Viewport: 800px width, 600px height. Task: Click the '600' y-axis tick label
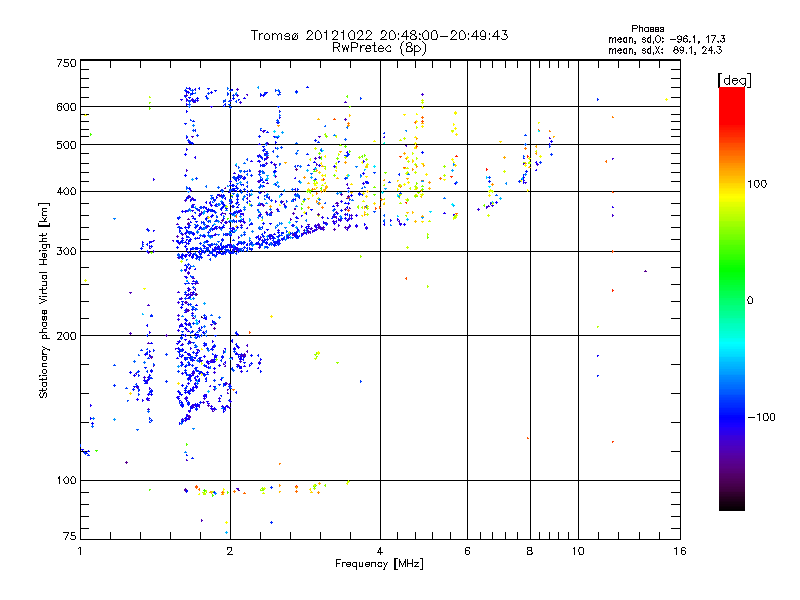coord(66,107)
